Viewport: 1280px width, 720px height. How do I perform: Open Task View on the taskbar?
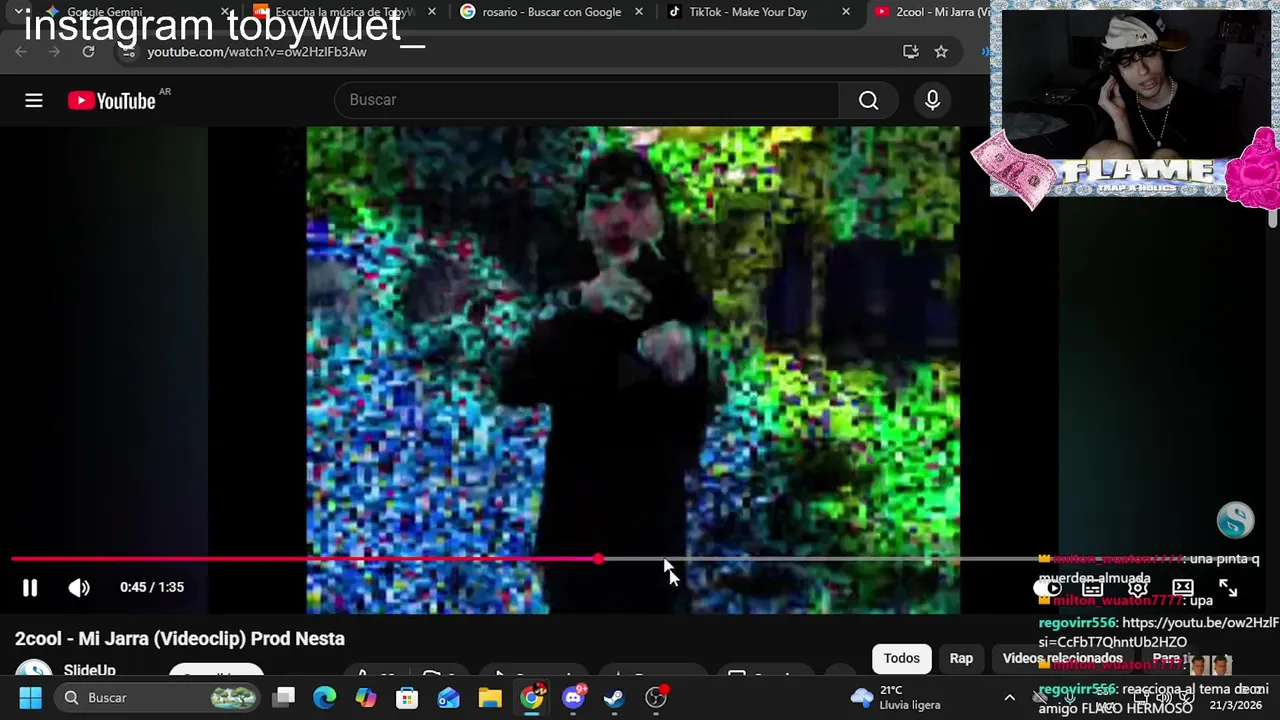pyautogui.click(x=284, y=698)
